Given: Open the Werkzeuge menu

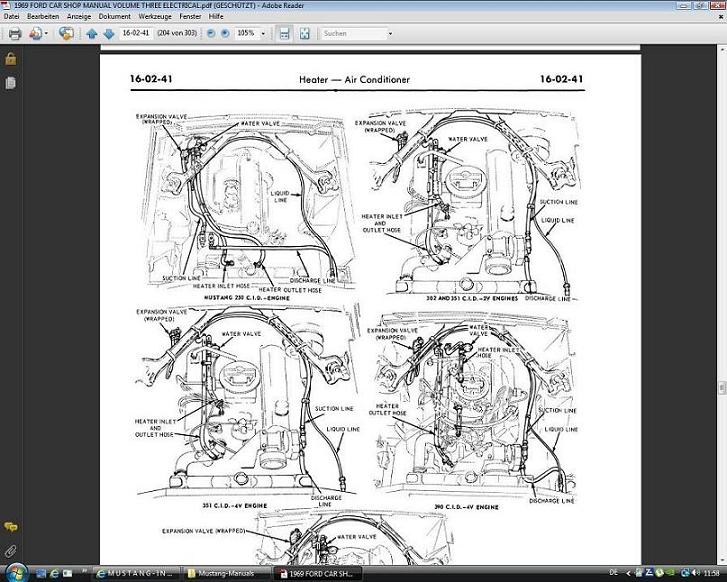Looking at the screenshot, I should point(155,16).
